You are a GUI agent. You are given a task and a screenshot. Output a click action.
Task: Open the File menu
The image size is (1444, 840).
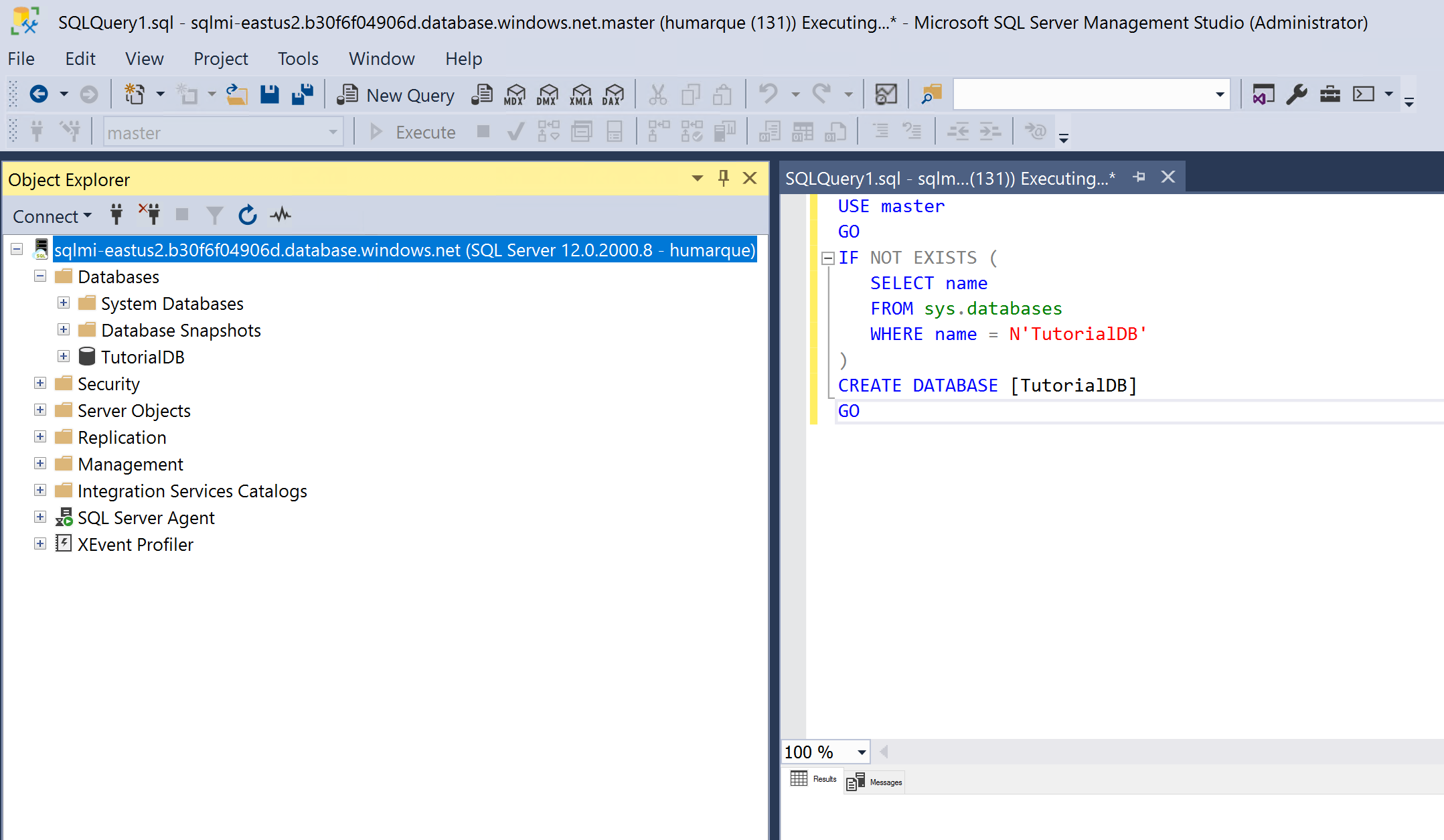click(x=21, y=59)
